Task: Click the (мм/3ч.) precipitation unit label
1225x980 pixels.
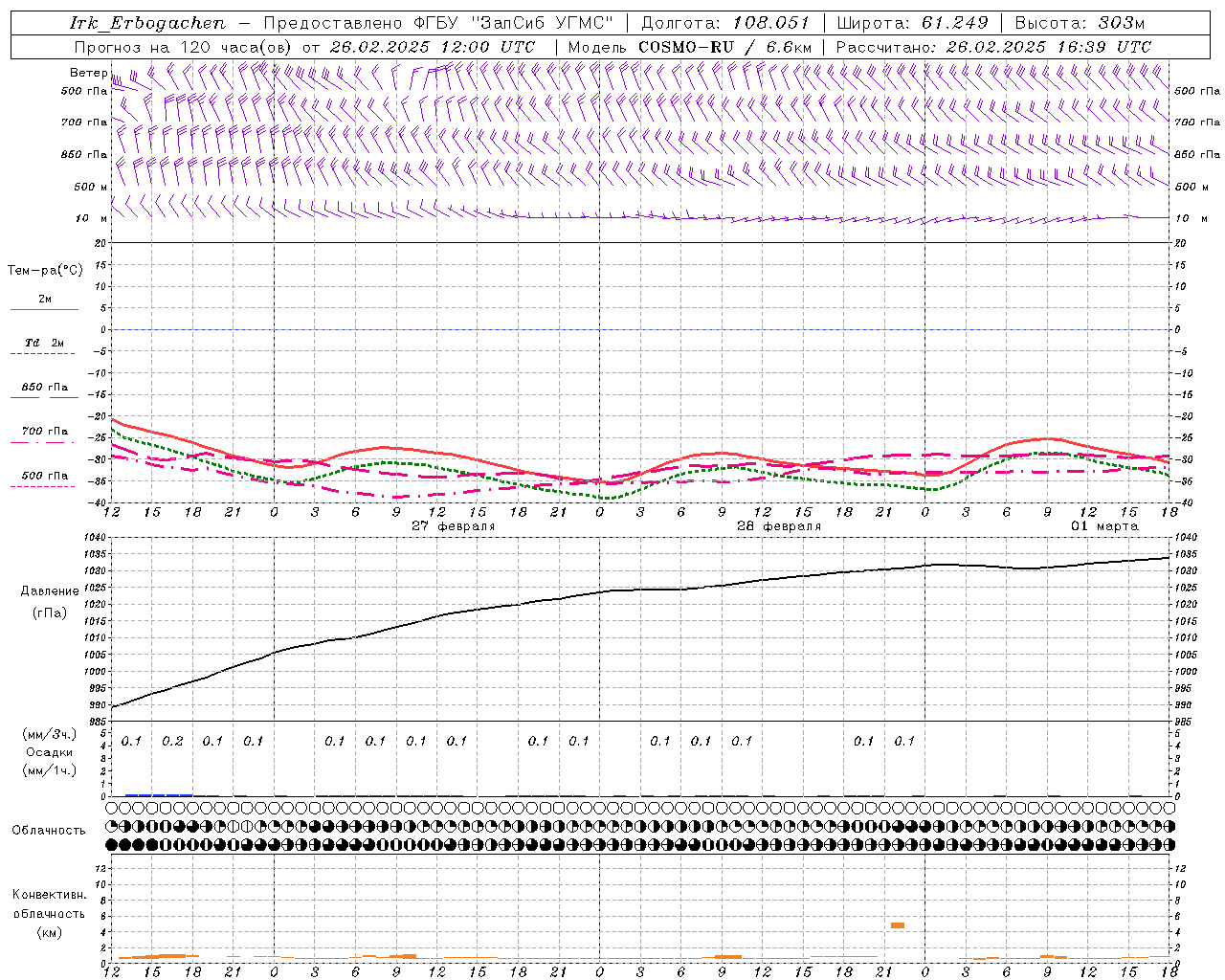Action: [x=51, y=734]
